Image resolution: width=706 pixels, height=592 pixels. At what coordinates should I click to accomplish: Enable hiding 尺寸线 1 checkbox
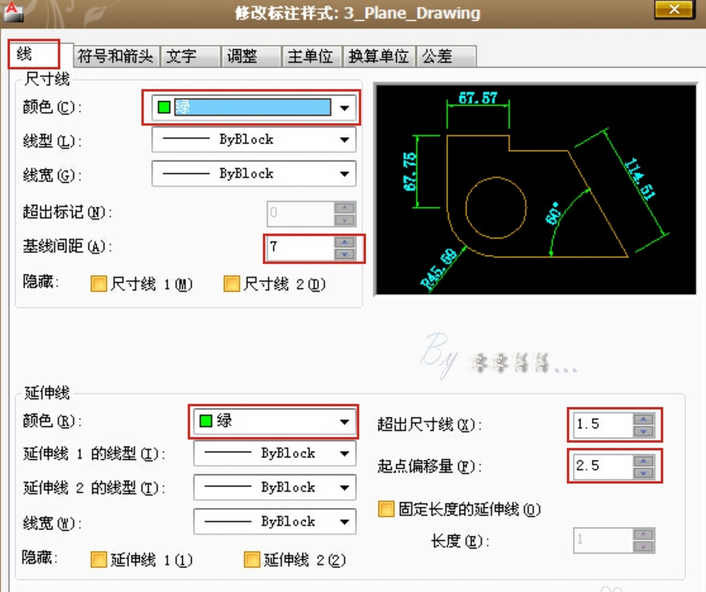(99, 283)
